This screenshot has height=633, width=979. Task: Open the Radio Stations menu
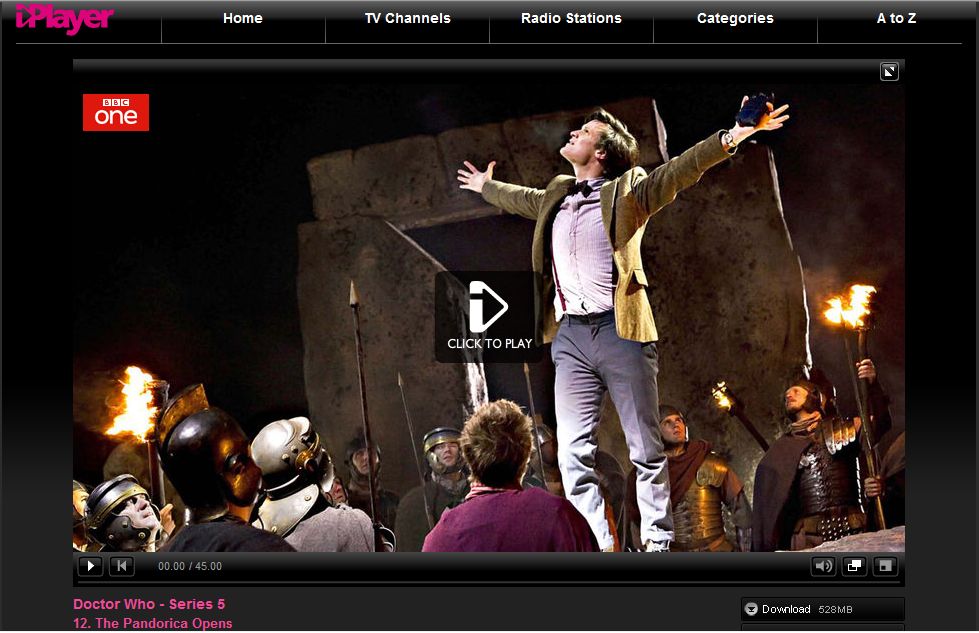571,18
